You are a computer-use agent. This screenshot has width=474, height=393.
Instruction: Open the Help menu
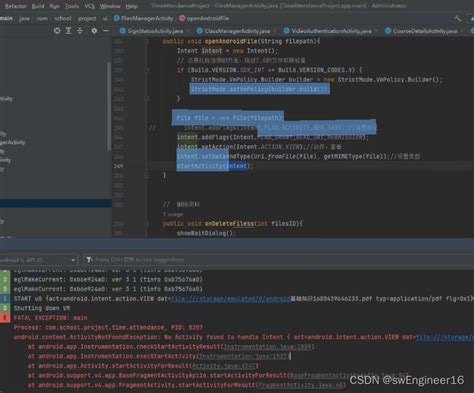coord(132,6)
